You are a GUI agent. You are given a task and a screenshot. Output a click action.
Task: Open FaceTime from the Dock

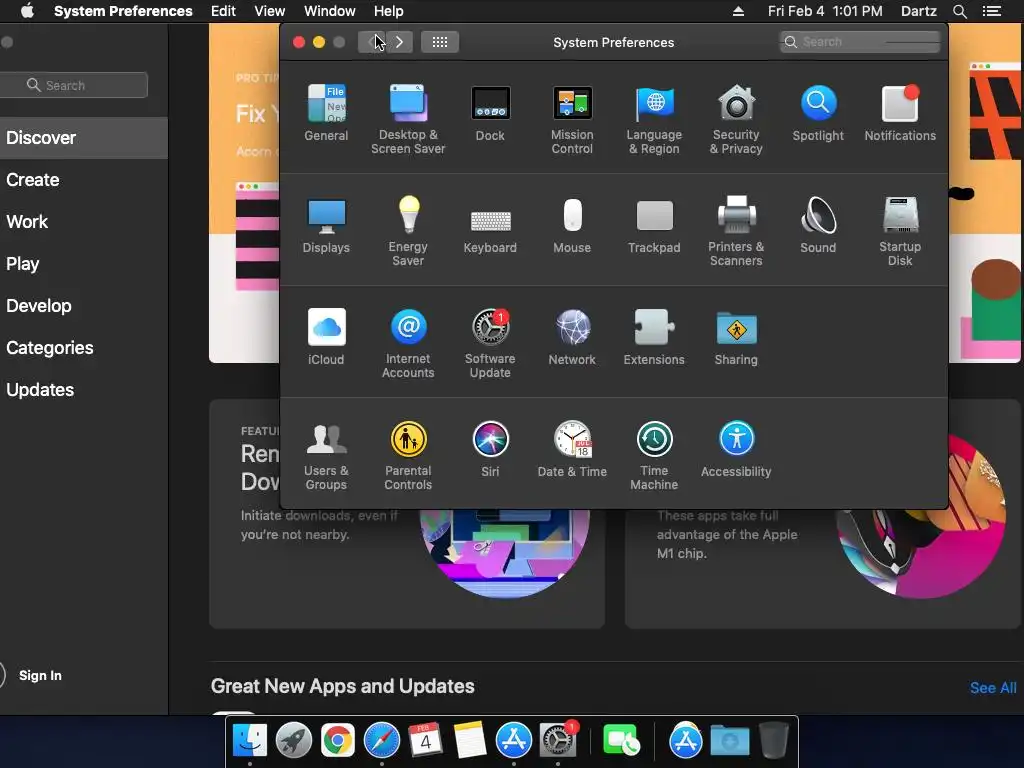620,741
